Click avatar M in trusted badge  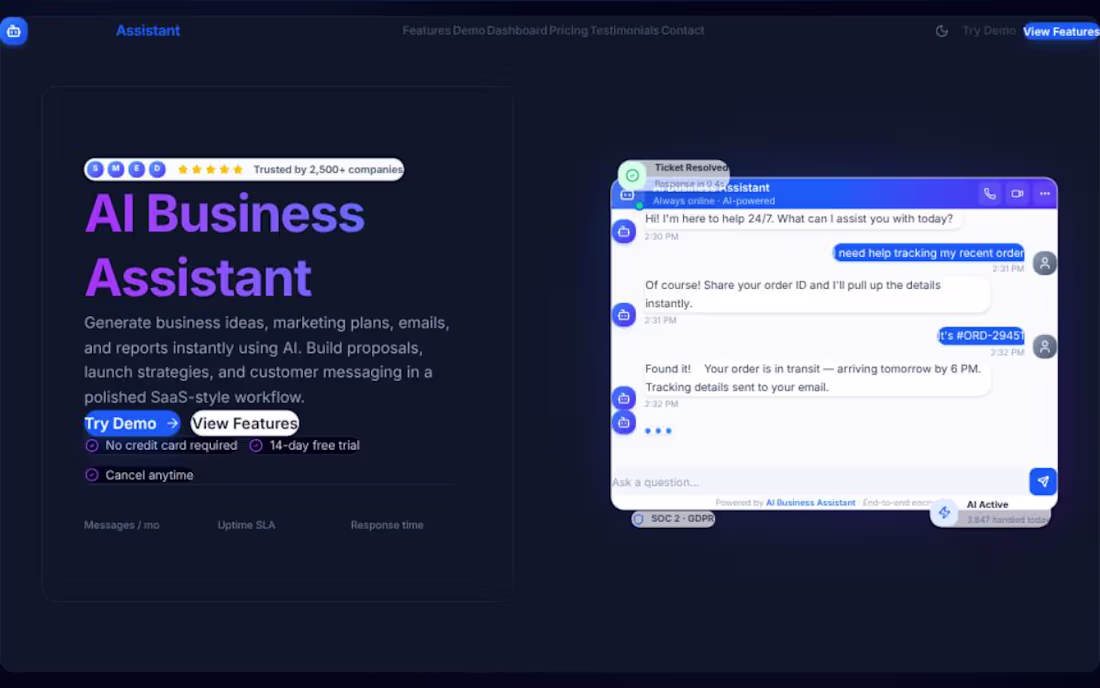point(116,169)
